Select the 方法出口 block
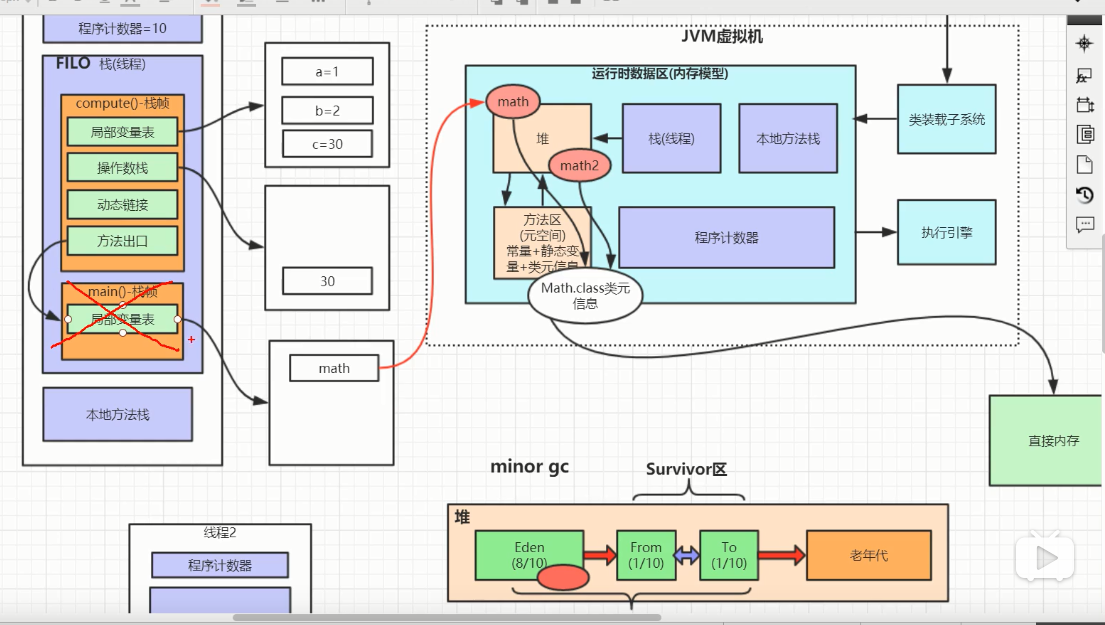The height and width of the screenshot is (625, 1105). pyautogui.click(x=123, y=241)
